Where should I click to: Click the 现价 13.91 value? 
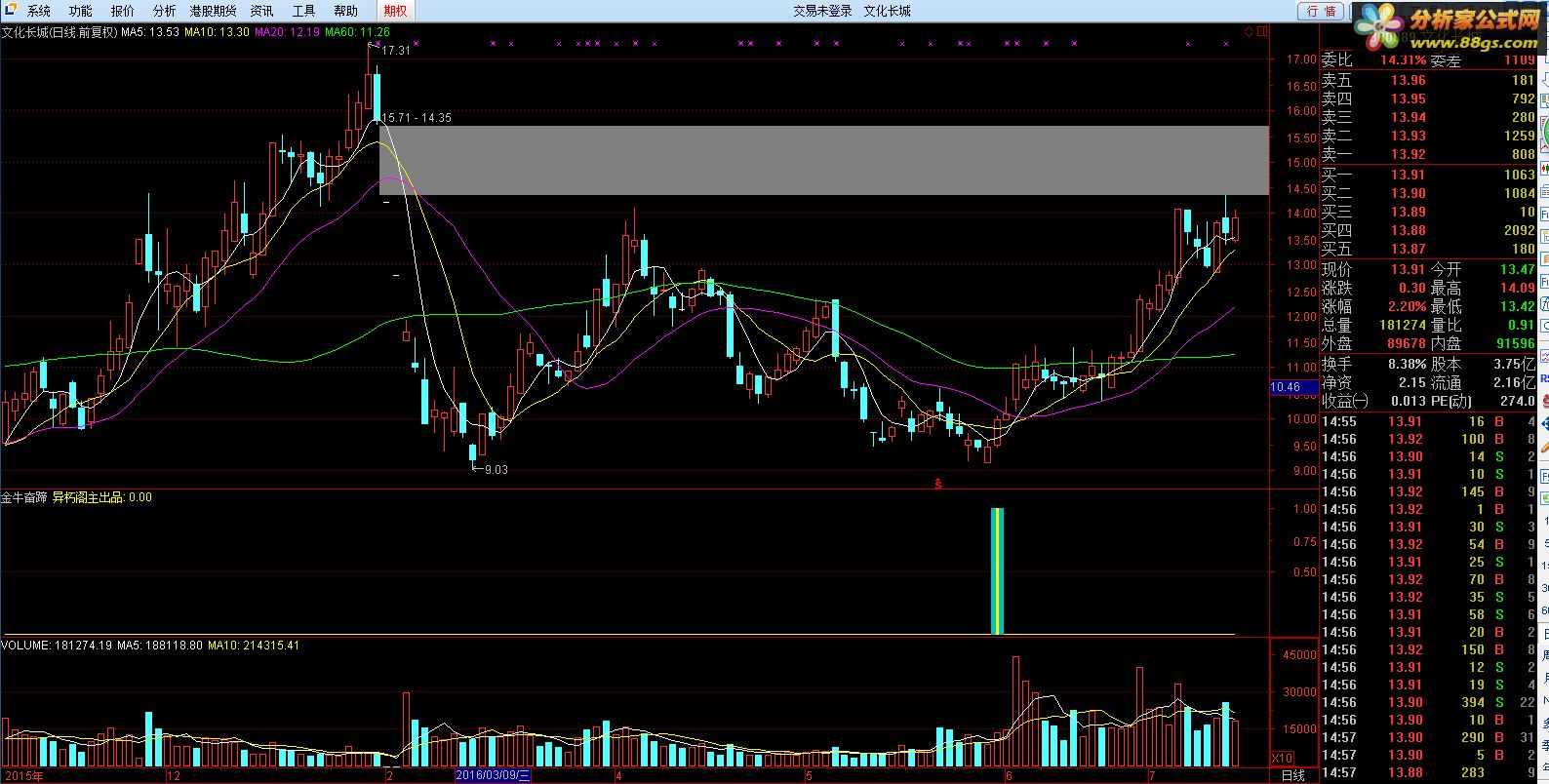coord(1408,270)
